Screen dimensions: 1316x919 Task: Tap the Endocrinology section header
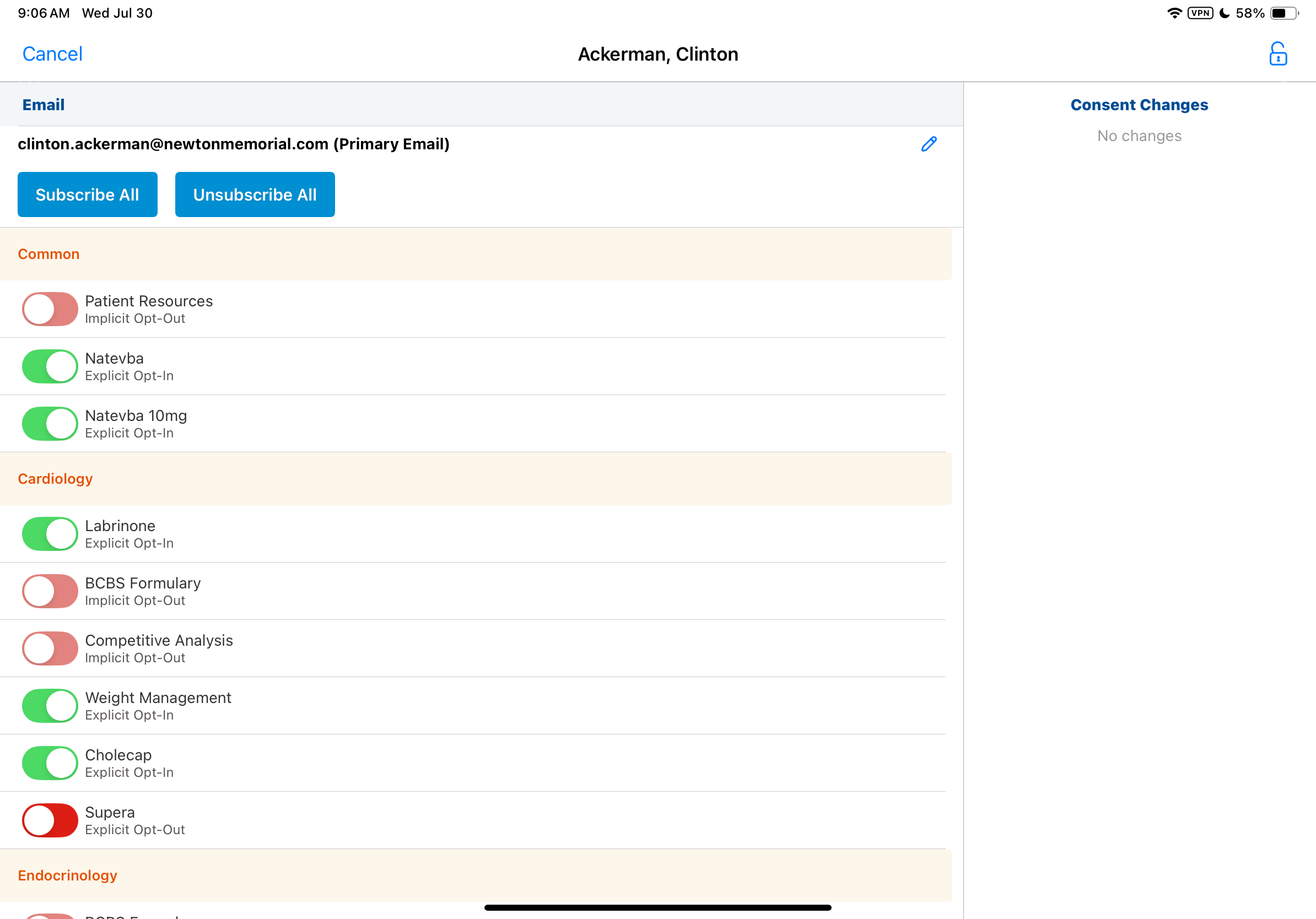click(67, 875)
